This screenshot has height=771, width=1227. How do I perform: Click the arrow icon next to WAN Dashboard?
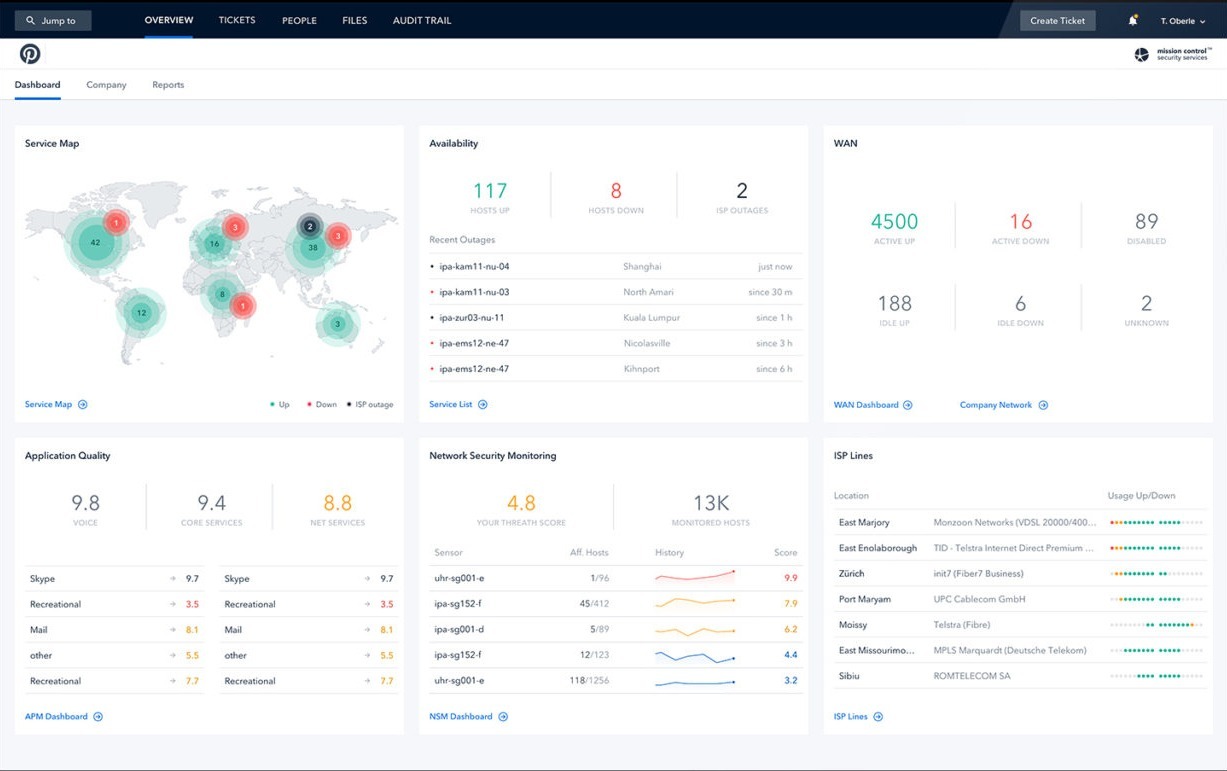tap(908, 405)
